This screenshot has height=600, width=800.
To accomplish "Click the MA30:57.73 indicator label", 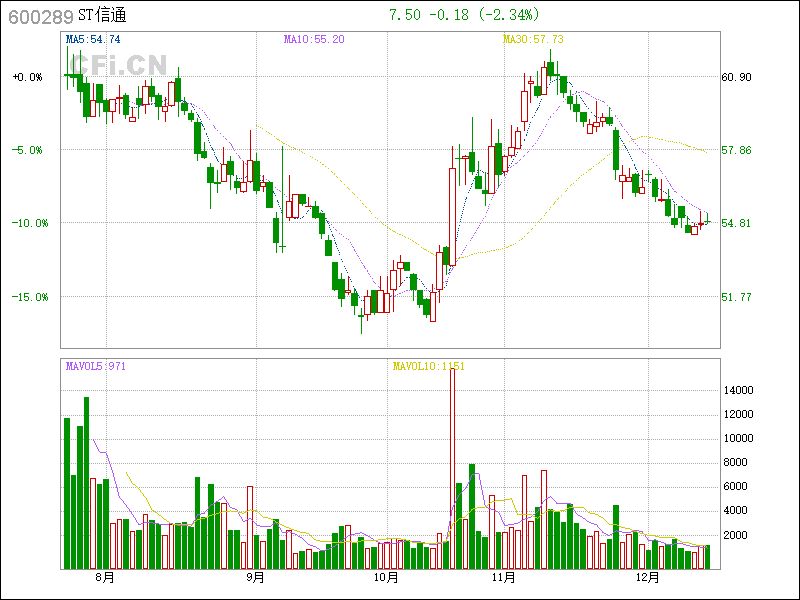I will 533,39.
